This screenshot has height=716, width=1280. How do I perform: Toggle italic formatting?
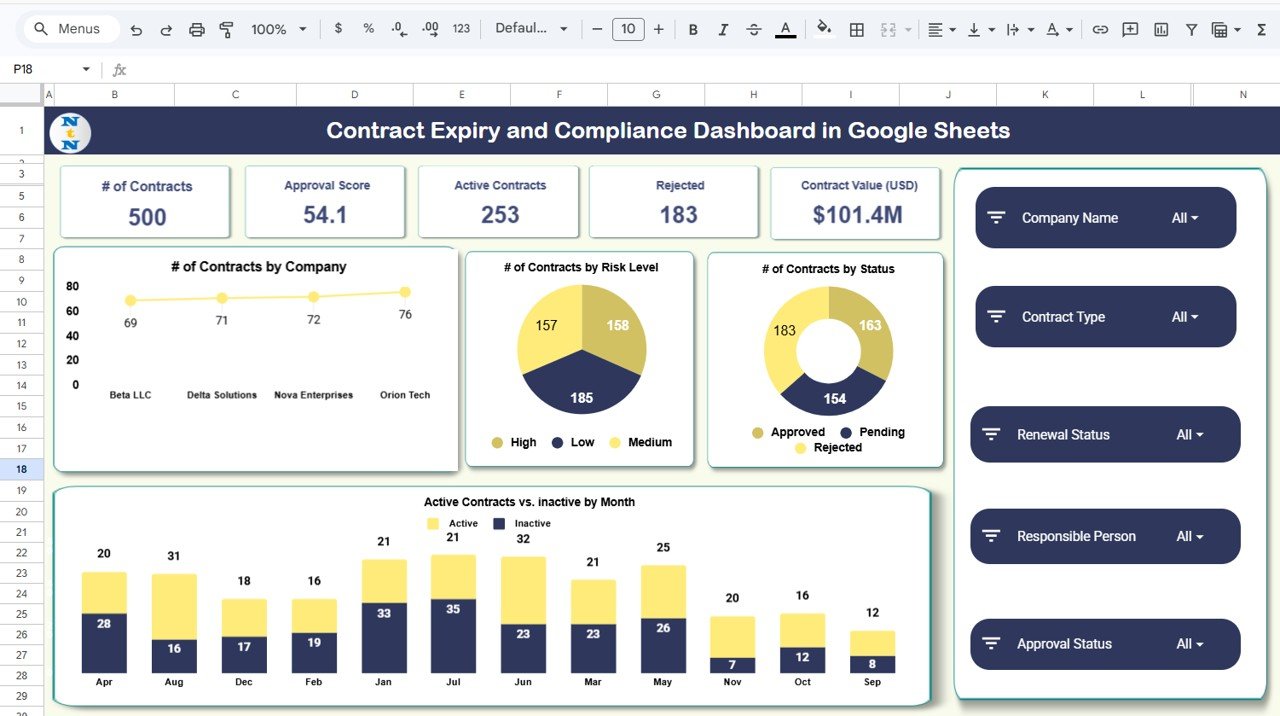tap(723, 28)
